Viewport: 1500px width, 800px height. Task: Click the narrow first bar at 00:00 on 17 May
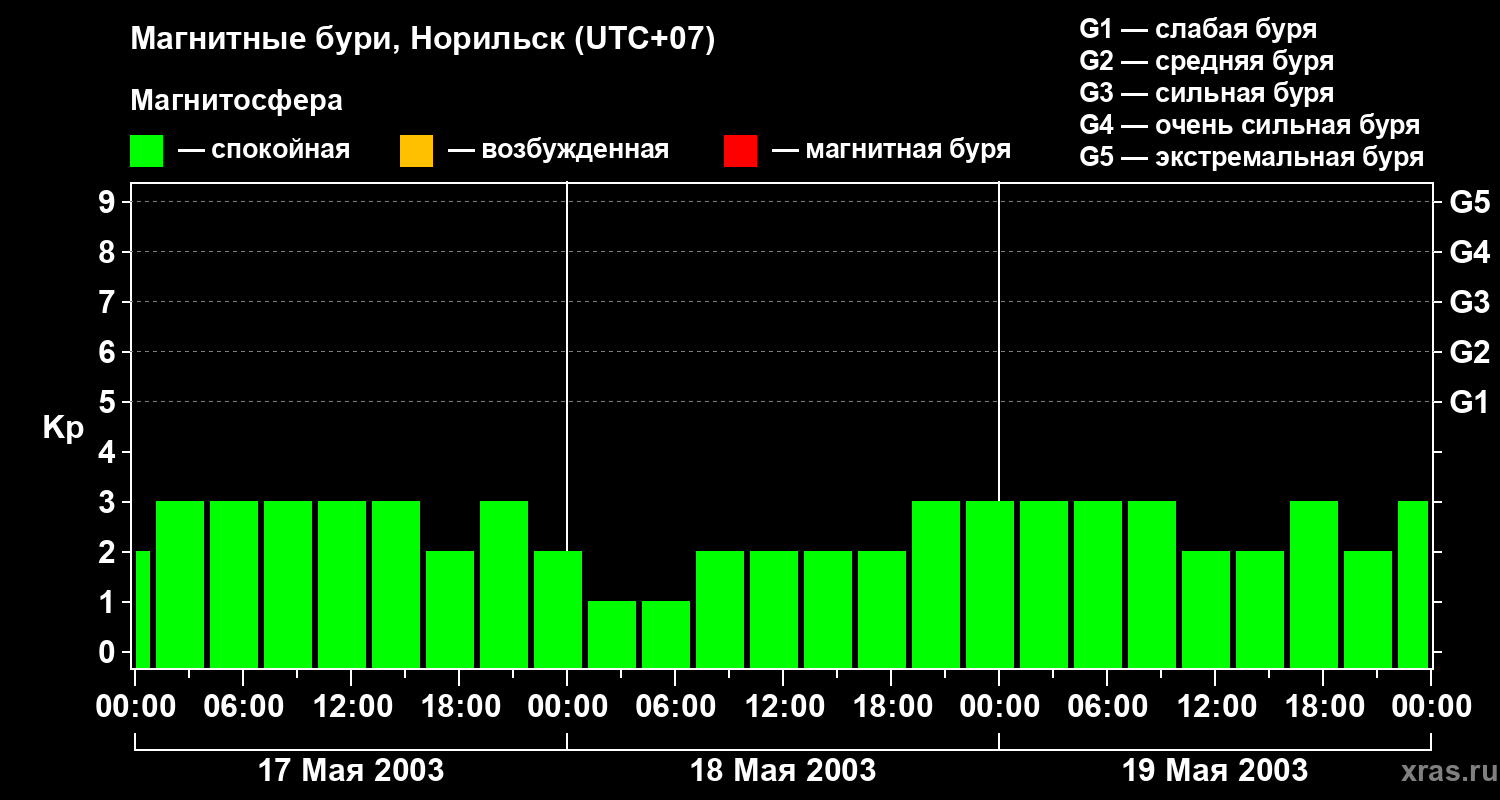[x=142, y=609]
